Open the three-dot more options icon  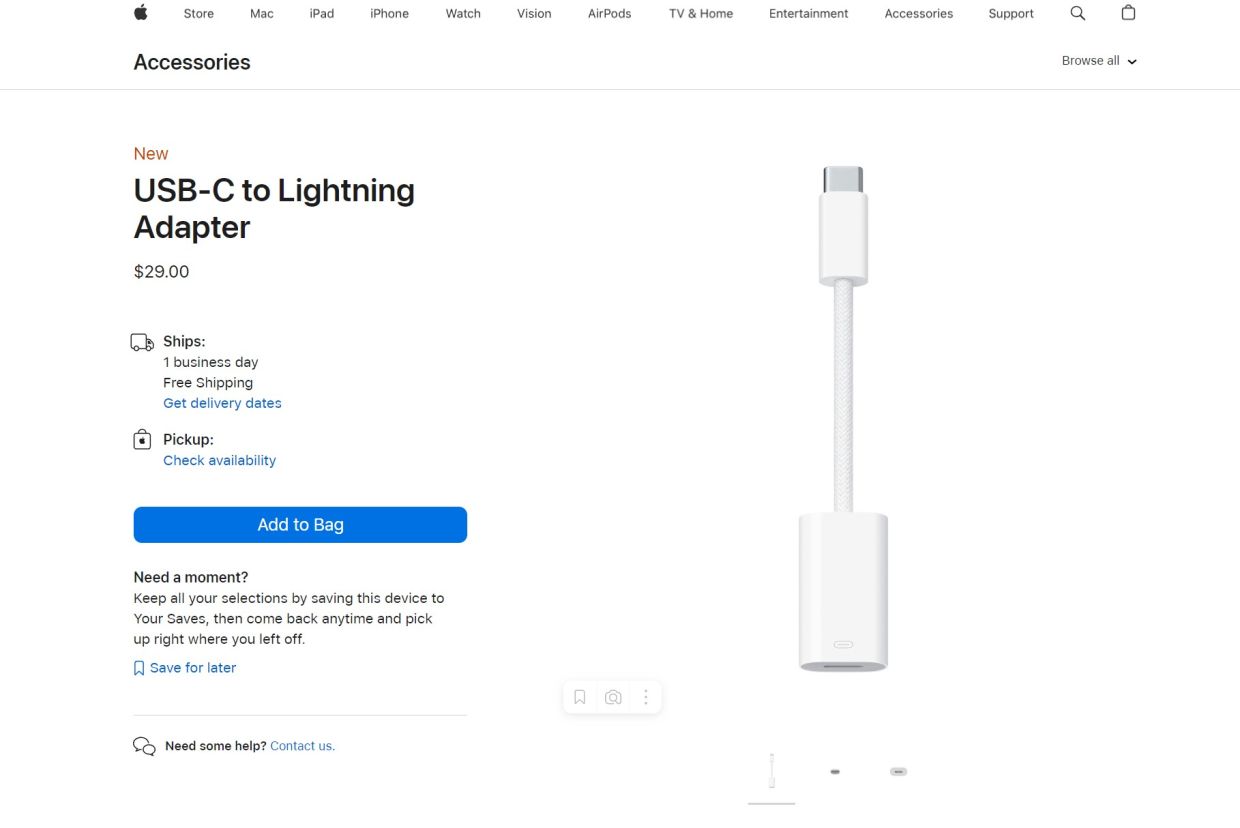point(646,697)
